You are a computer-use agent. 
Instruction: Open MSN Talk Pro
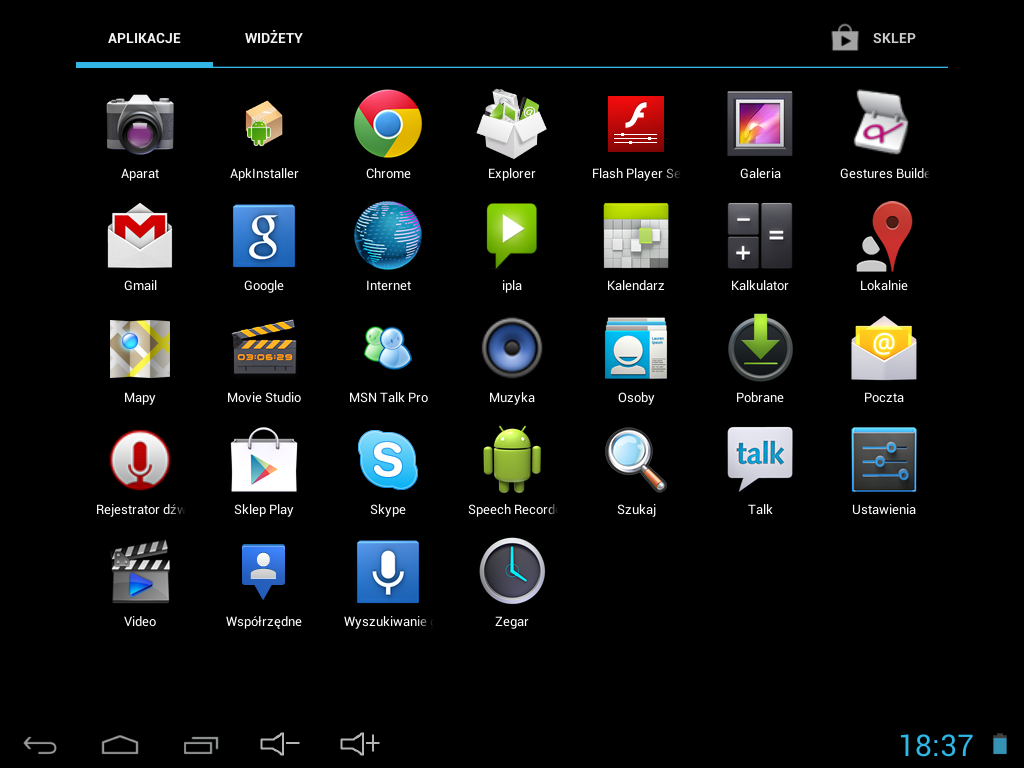click(x=388, y=347)
